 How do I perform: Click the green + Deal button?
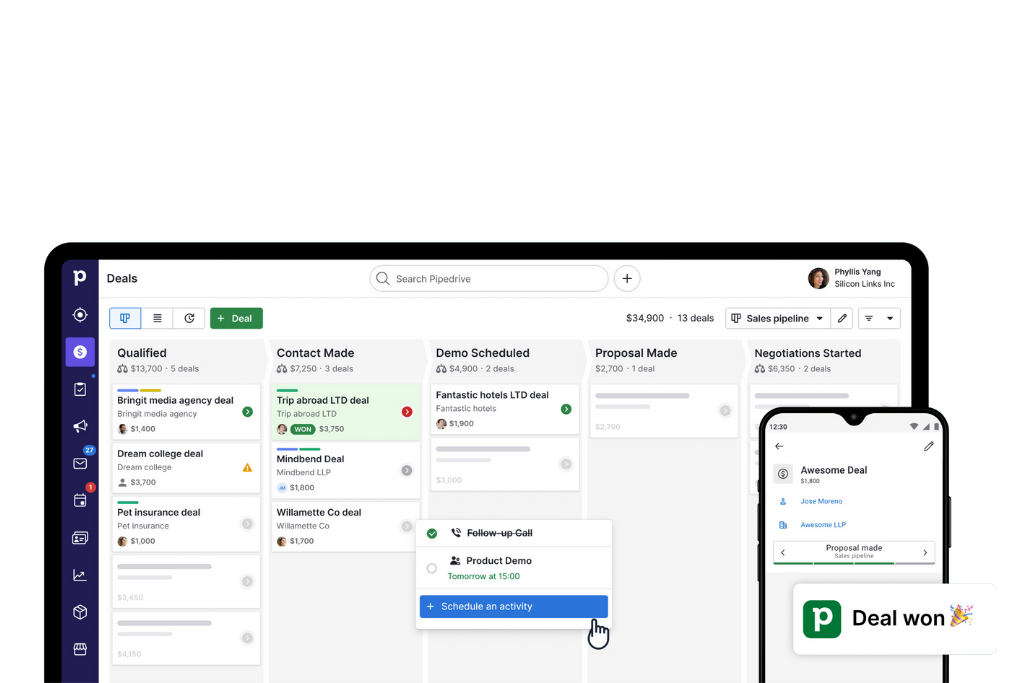236,318
